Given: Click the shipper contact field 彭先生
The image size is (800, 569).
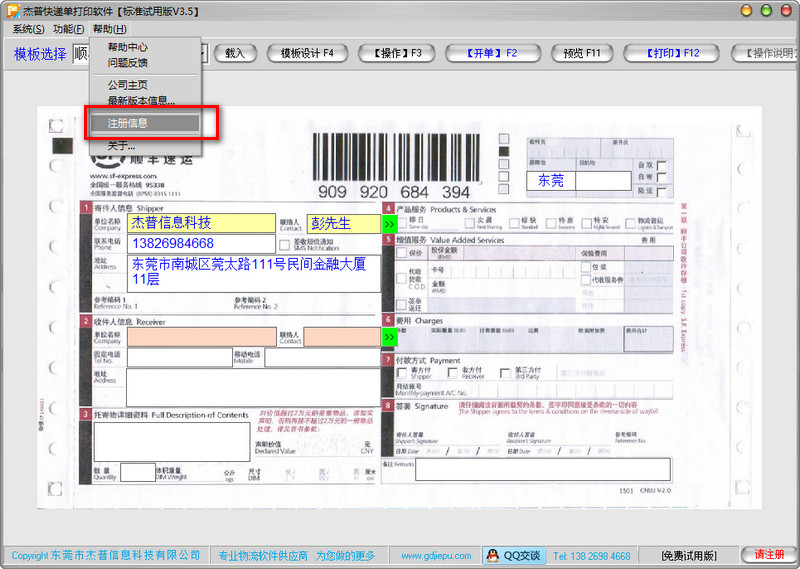Looking at the screenshot, I should tap(343, 224).
